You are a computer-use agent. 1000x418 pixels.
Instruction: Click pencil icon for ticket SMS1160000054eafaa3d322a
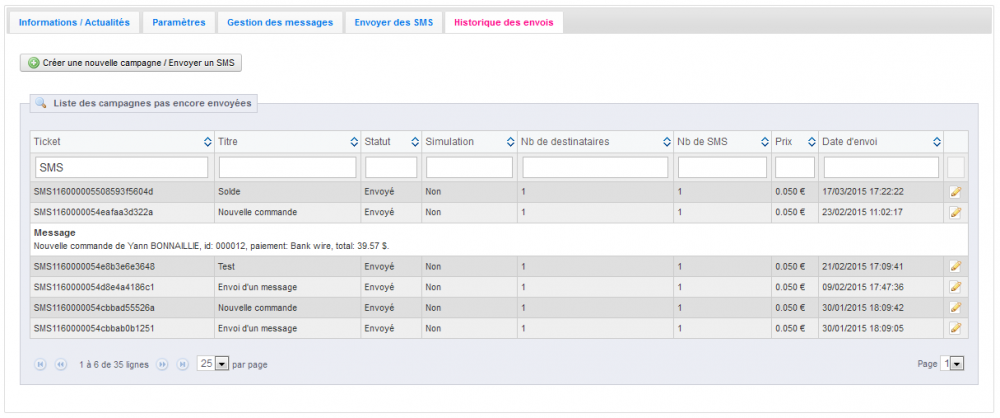click(955, 212)
